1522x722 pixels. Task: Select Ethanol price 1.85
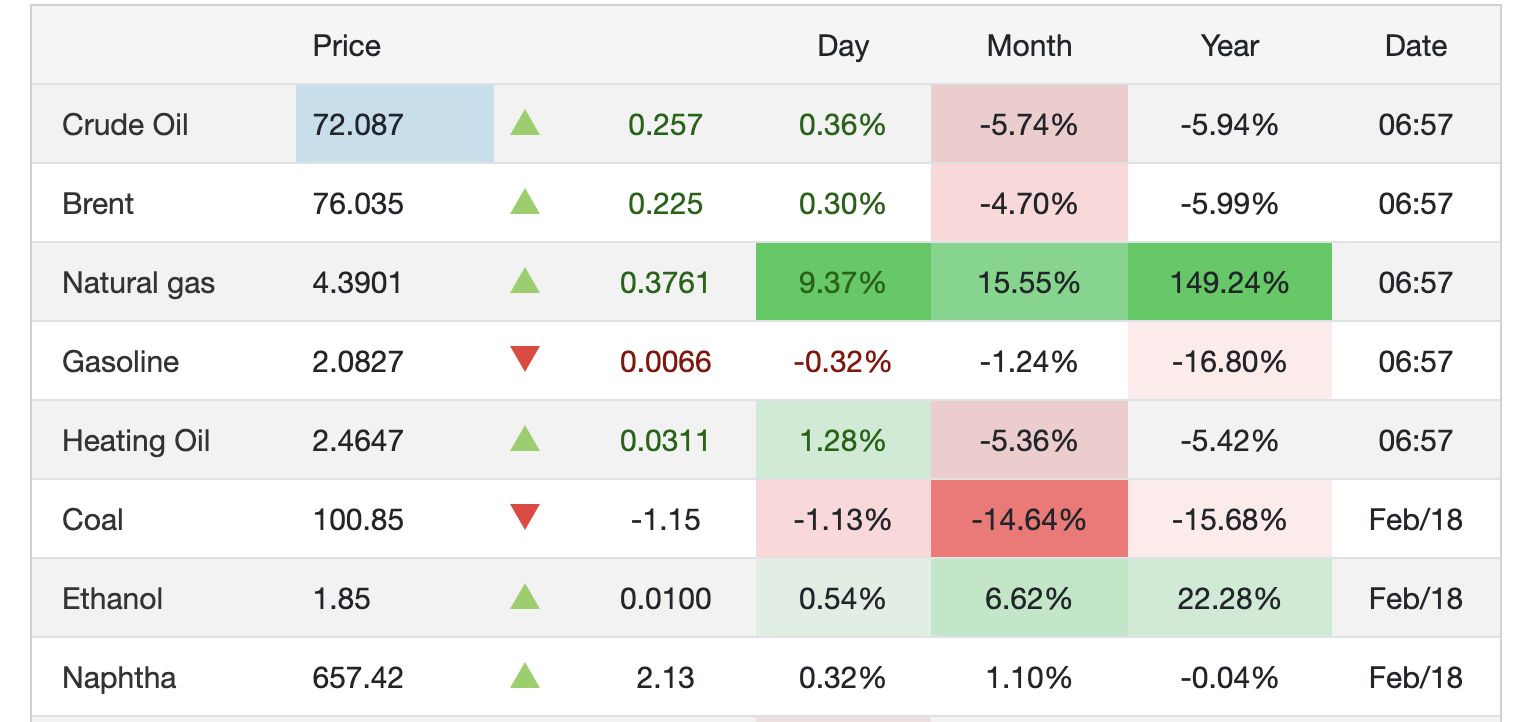341,598
